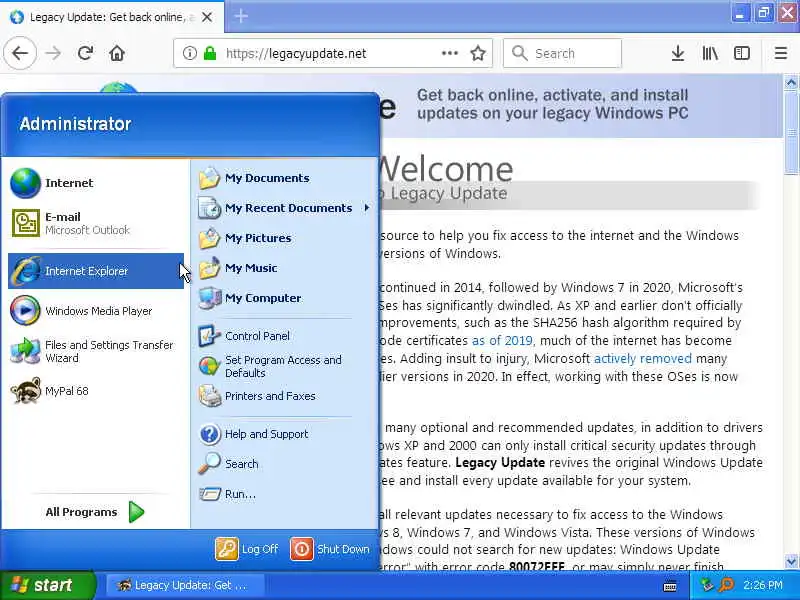Open the Run dialog

click(284, 494)
